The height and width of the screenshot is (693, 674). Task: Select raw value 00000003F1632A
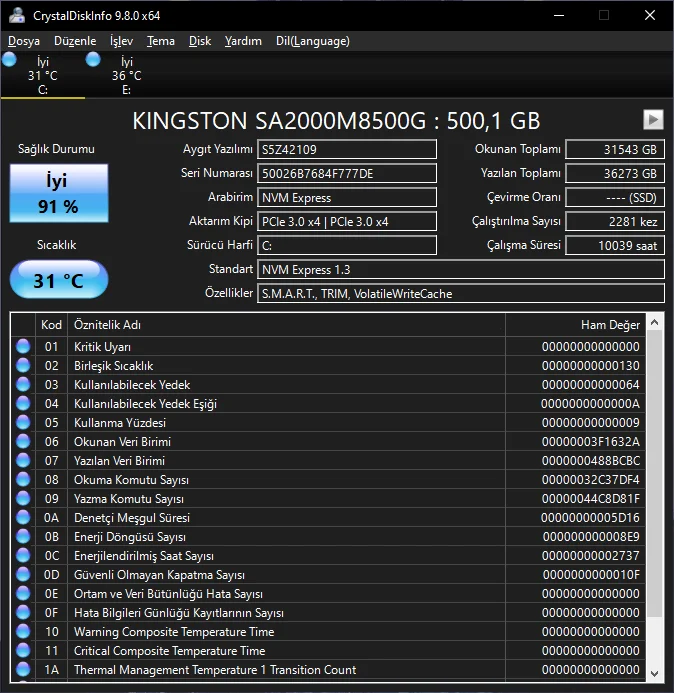point(590,442)
